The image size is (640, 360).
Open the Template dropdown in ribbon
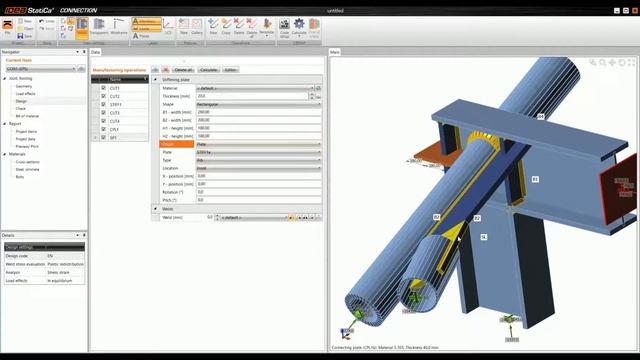click(x=267, y=28)
